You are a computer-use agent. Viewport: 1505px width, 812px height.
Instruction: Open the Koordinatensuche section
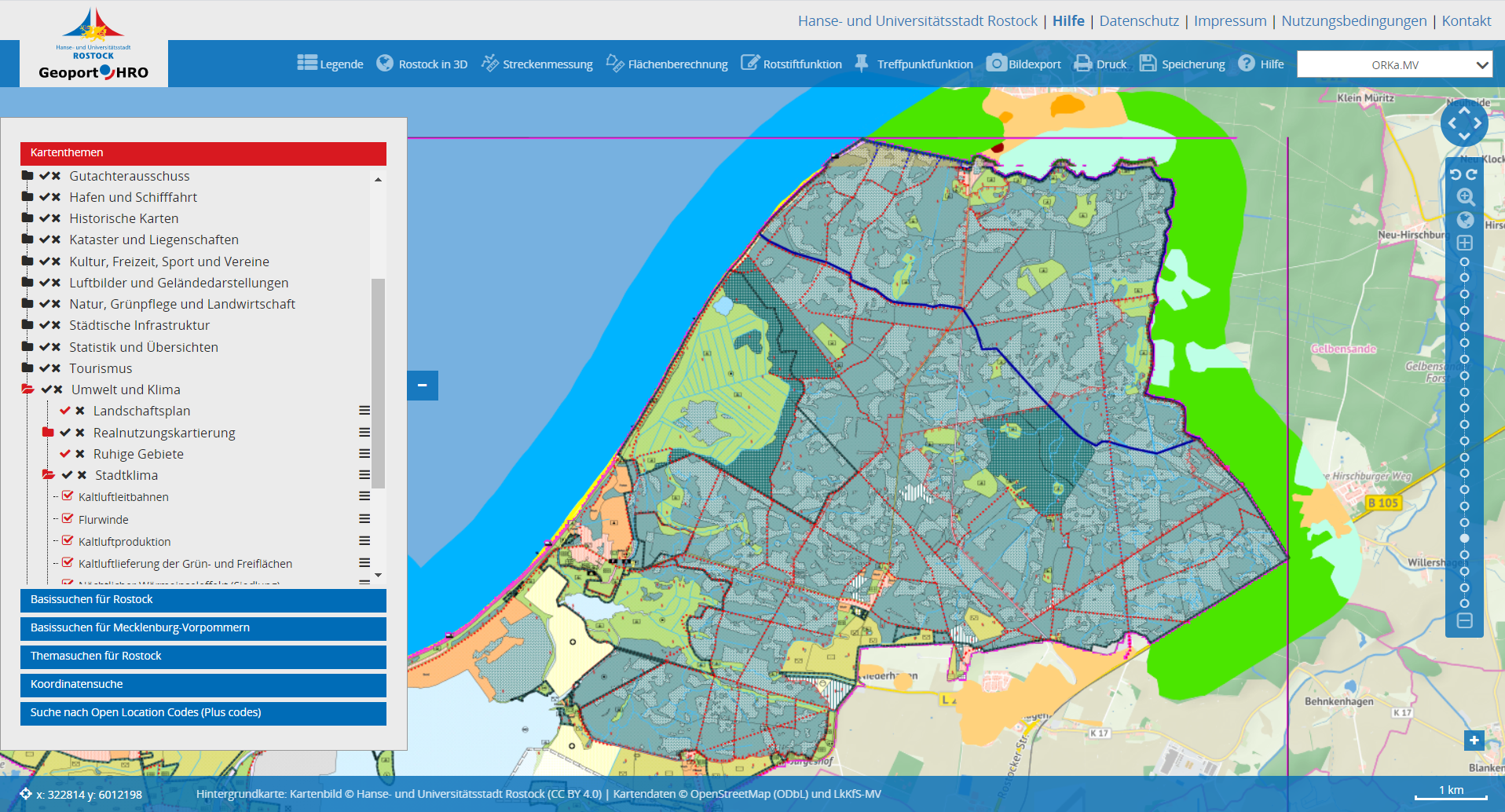point(203,685)
